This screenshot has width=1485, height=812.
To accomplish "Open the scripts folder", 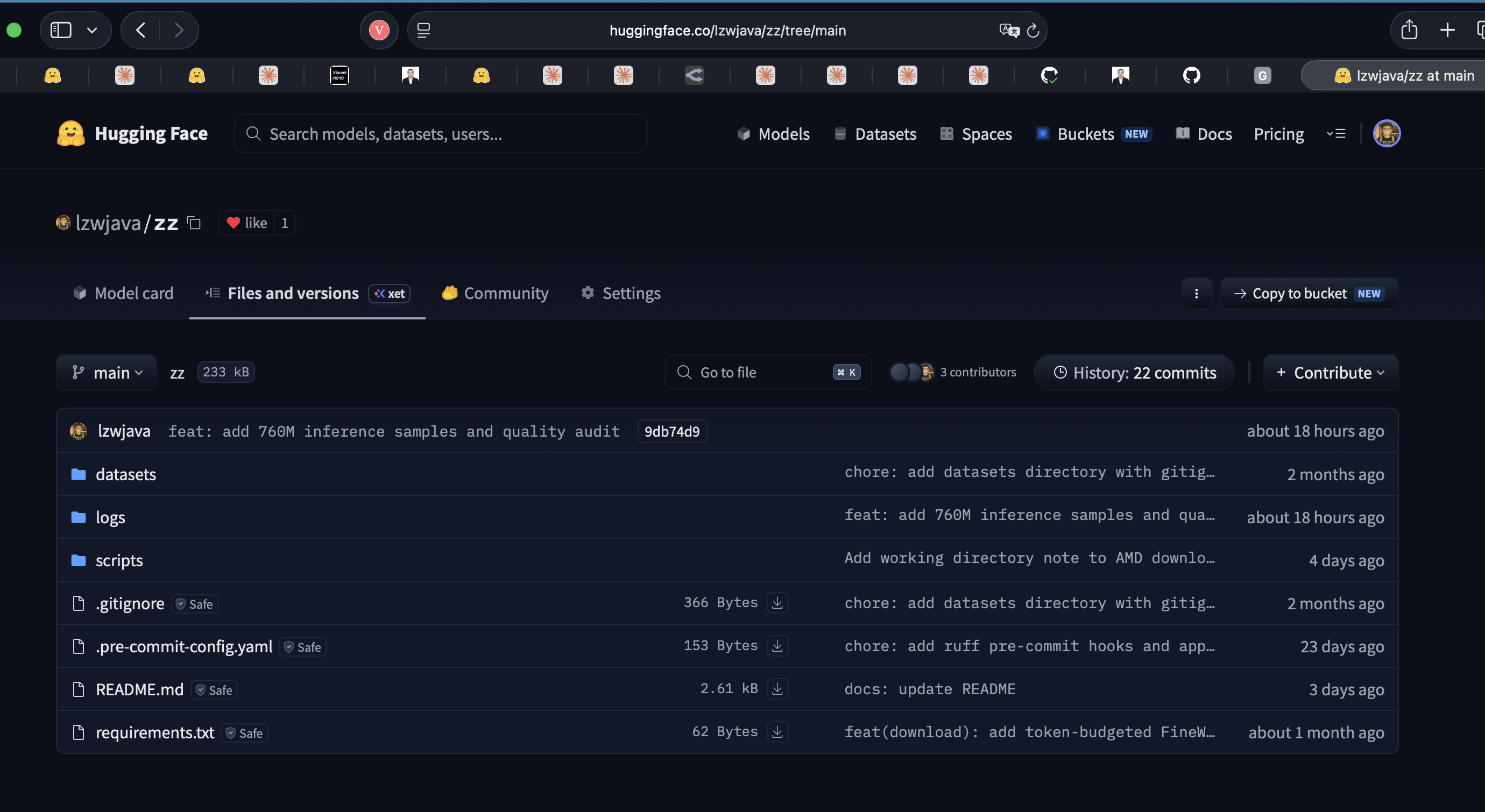I will 119,560.
